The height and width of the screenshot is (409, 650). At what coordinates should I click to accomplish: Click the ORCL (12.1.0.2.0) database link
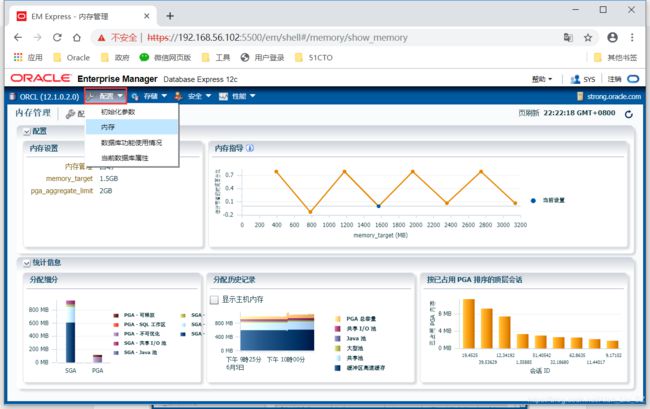point(49,97)
